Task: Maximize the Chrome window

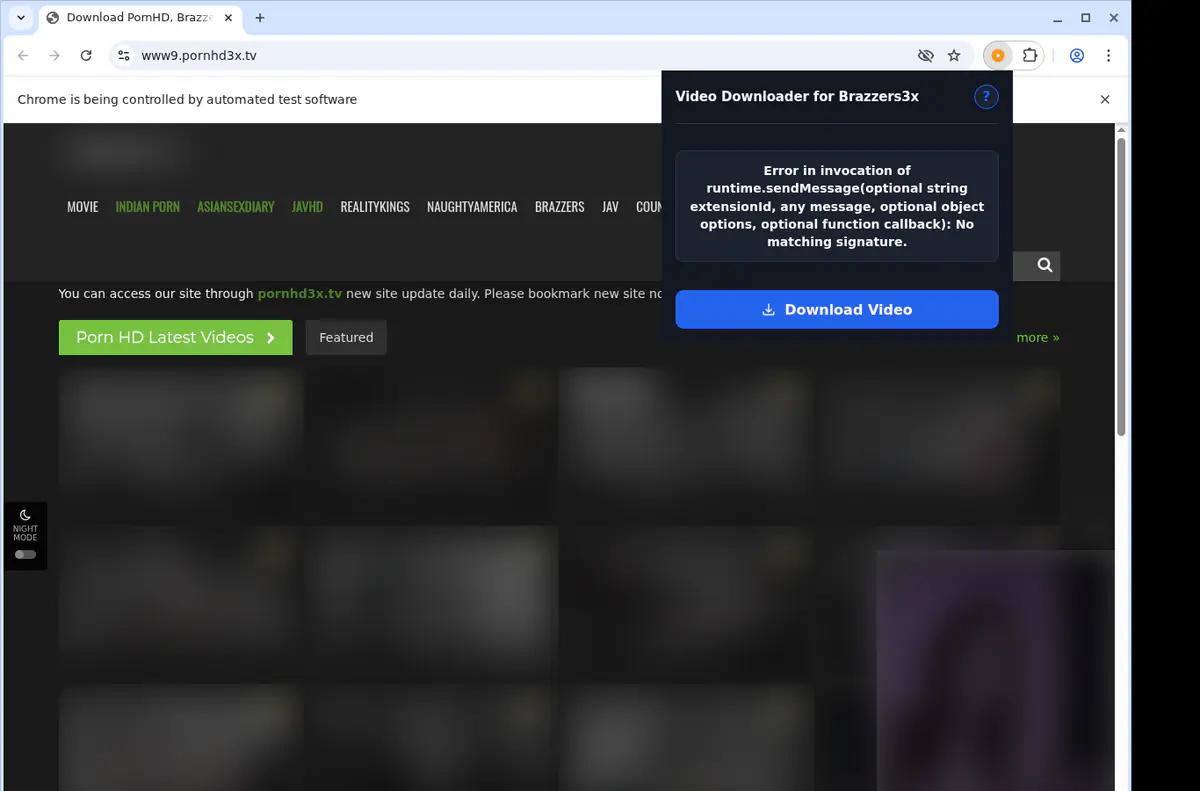Action: 1086,18
